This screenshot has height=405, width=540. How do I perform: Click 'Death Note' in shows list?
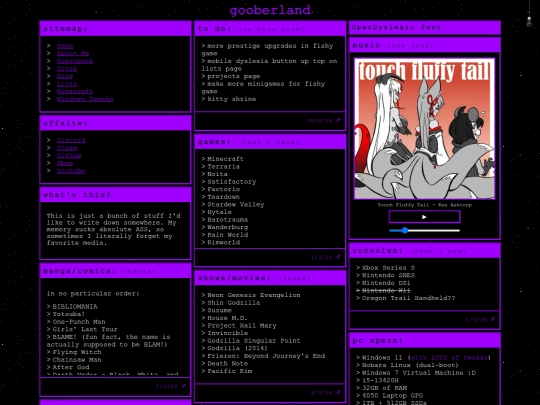coord(227,363)
